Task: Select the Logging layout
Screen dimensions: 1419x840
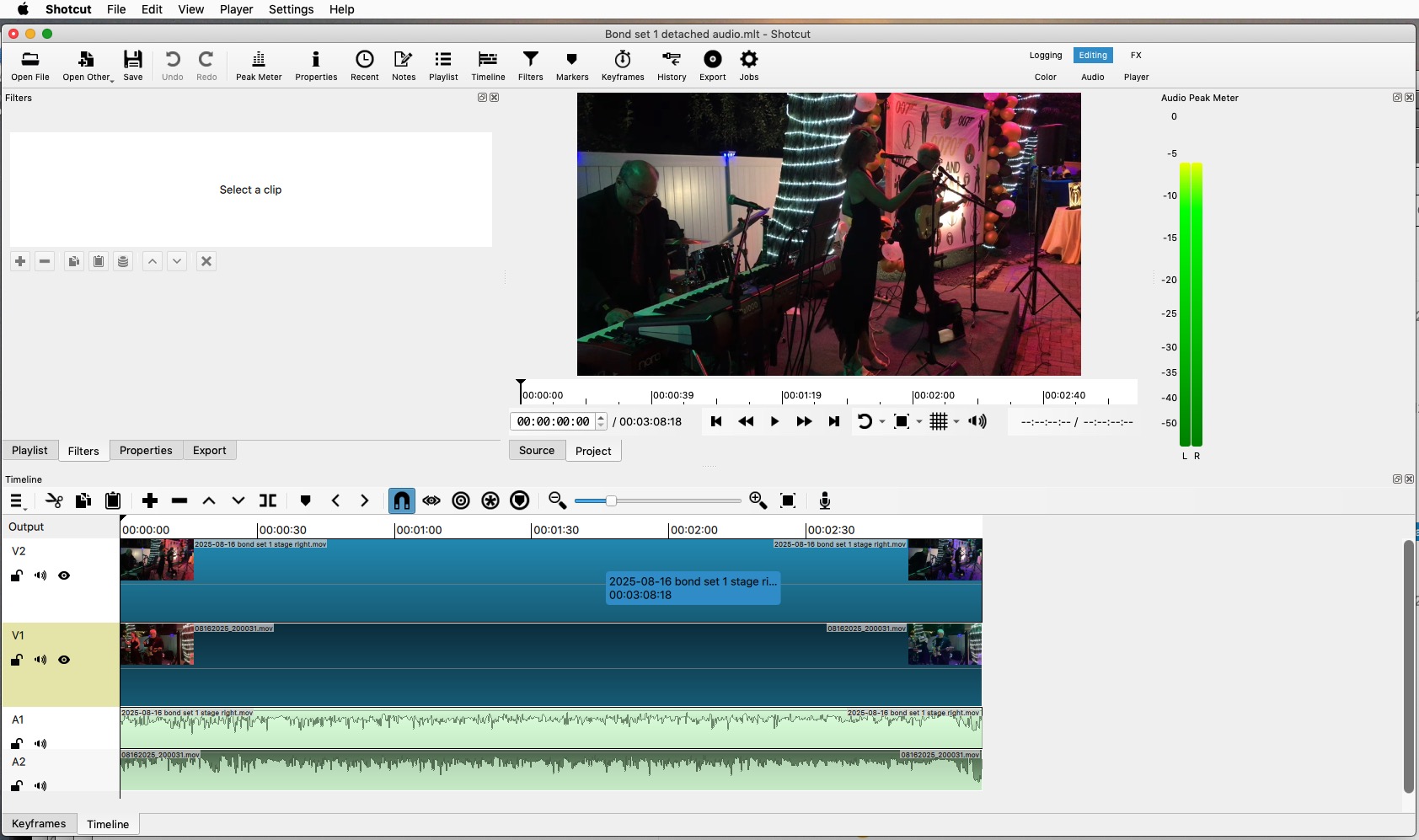Action: [1046, 55]
